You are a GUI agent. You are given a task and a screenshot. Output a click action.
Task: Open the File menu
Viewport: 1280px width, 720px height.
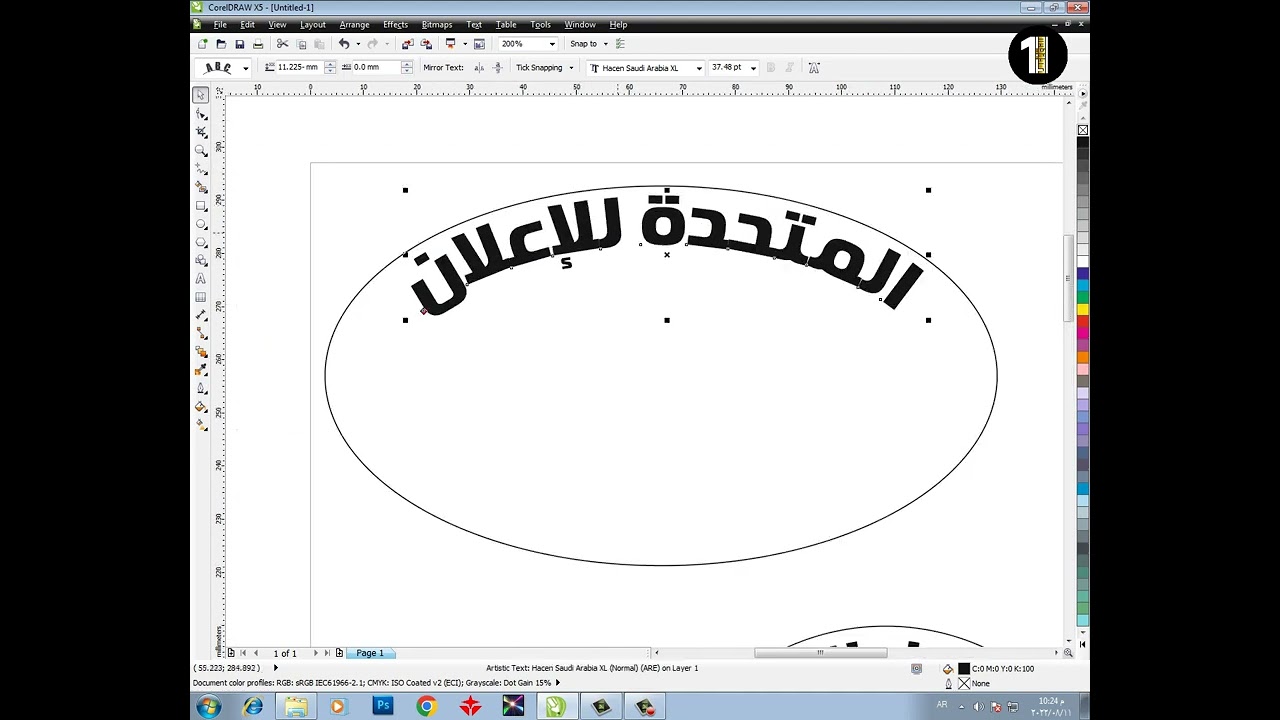pos(219,24)
